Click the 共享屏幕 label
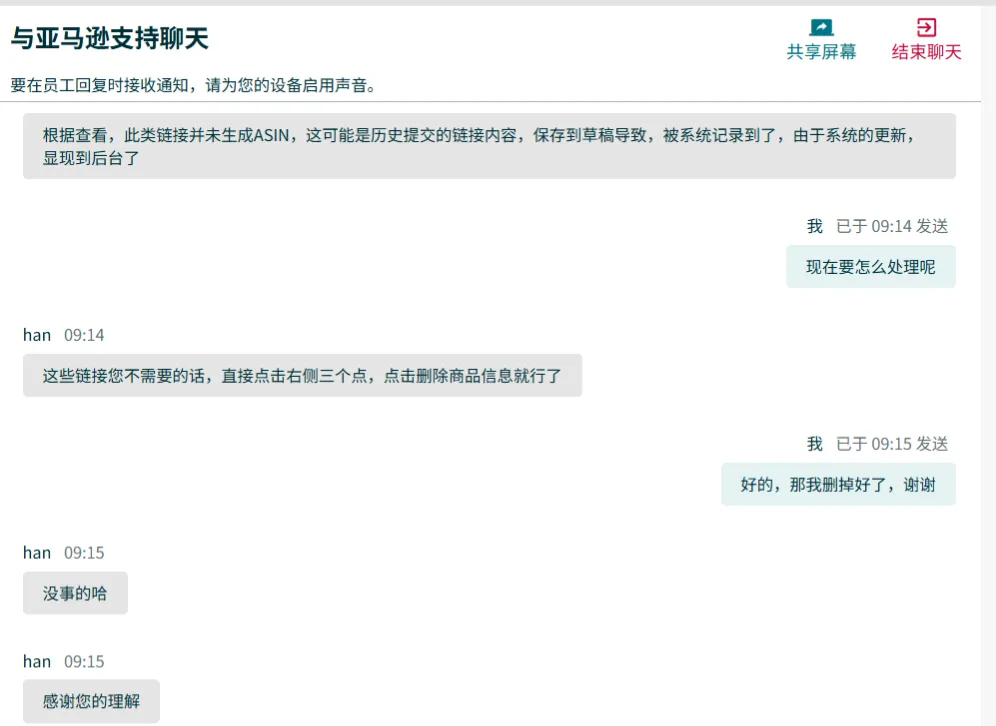The height and width of the screenshot is (726, 996). pos(821,51)
